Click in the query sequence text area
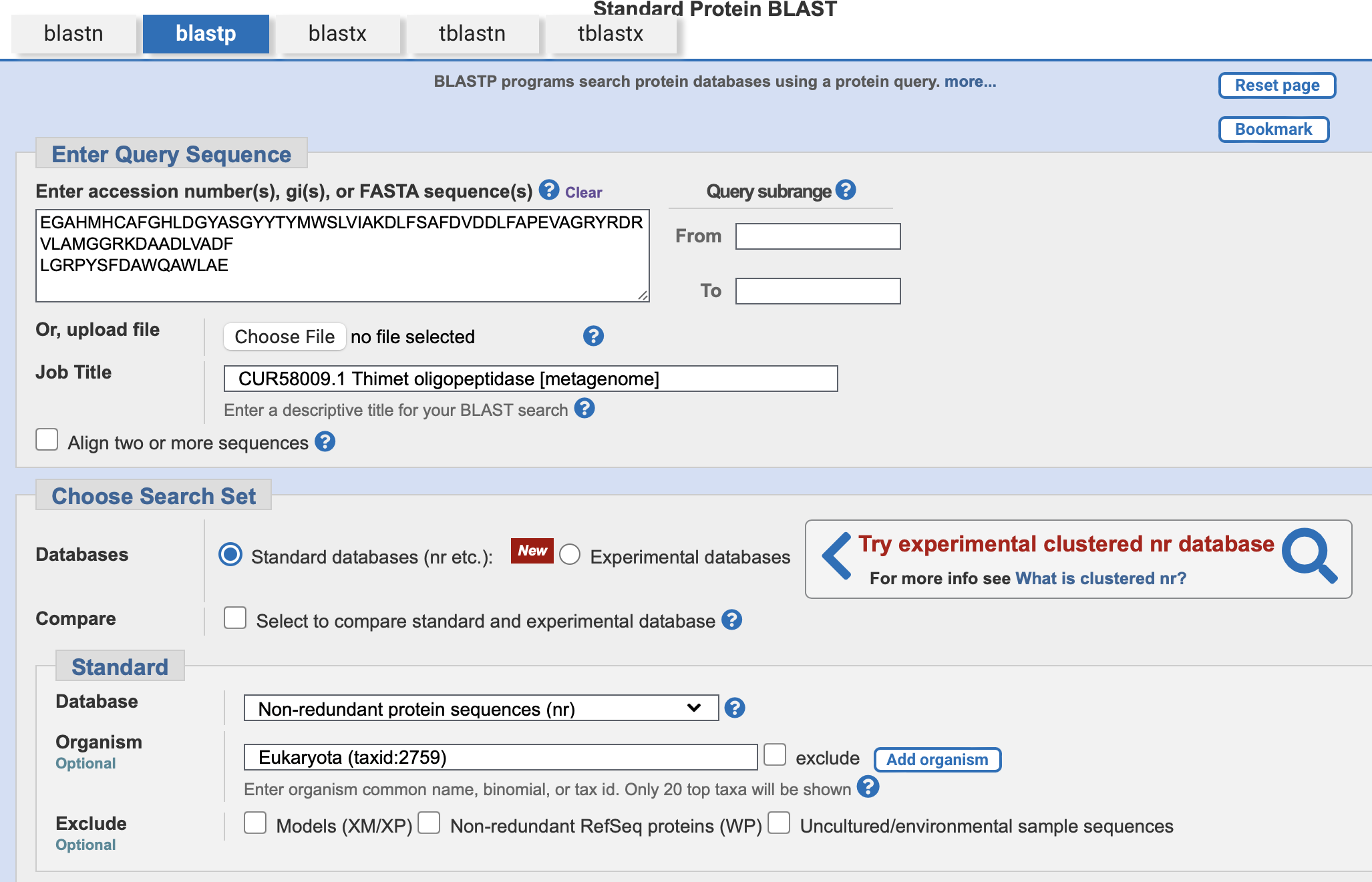 [343, 256]
